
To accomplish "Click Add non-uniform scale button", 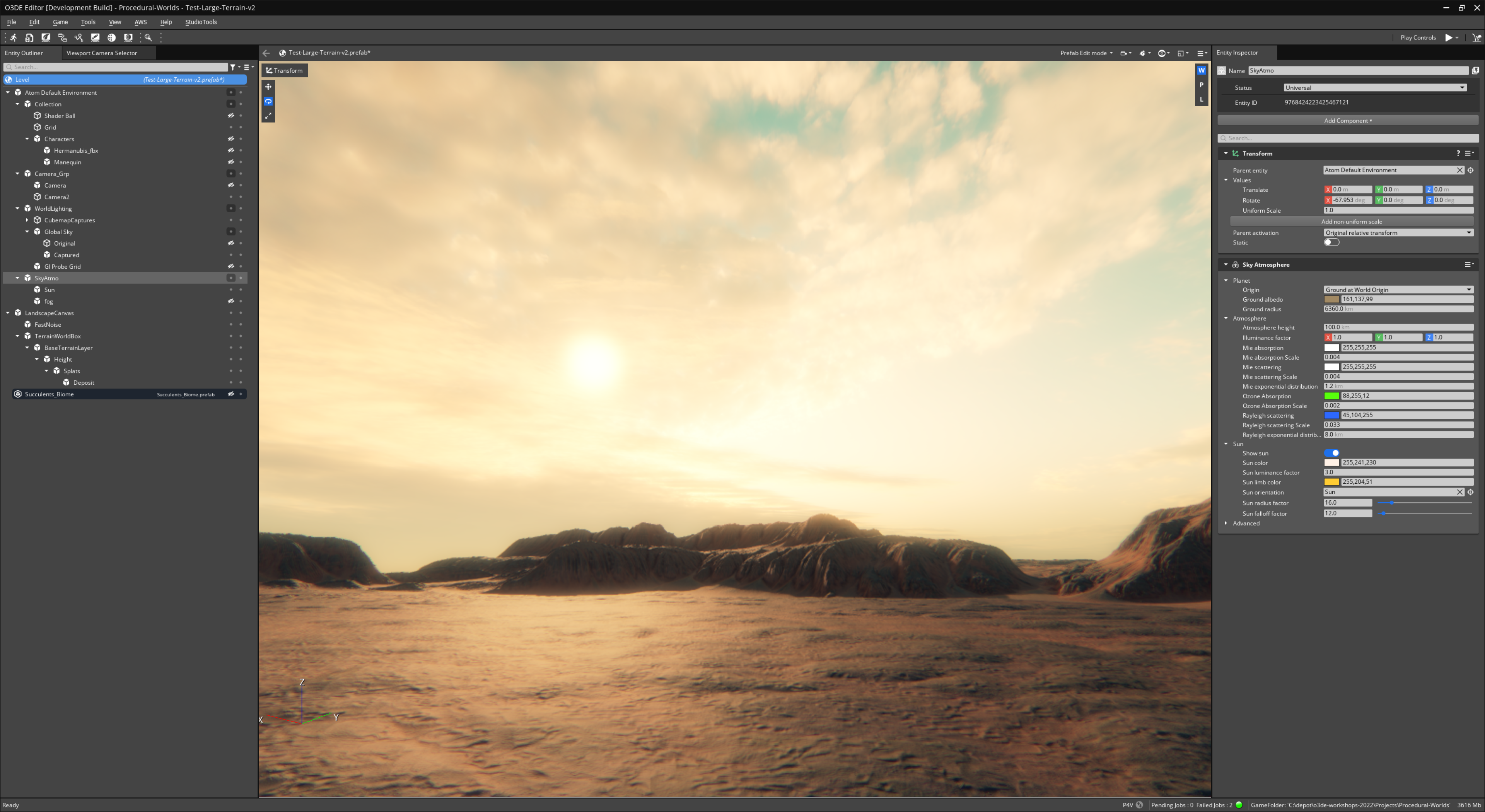I will point(1351,222).
